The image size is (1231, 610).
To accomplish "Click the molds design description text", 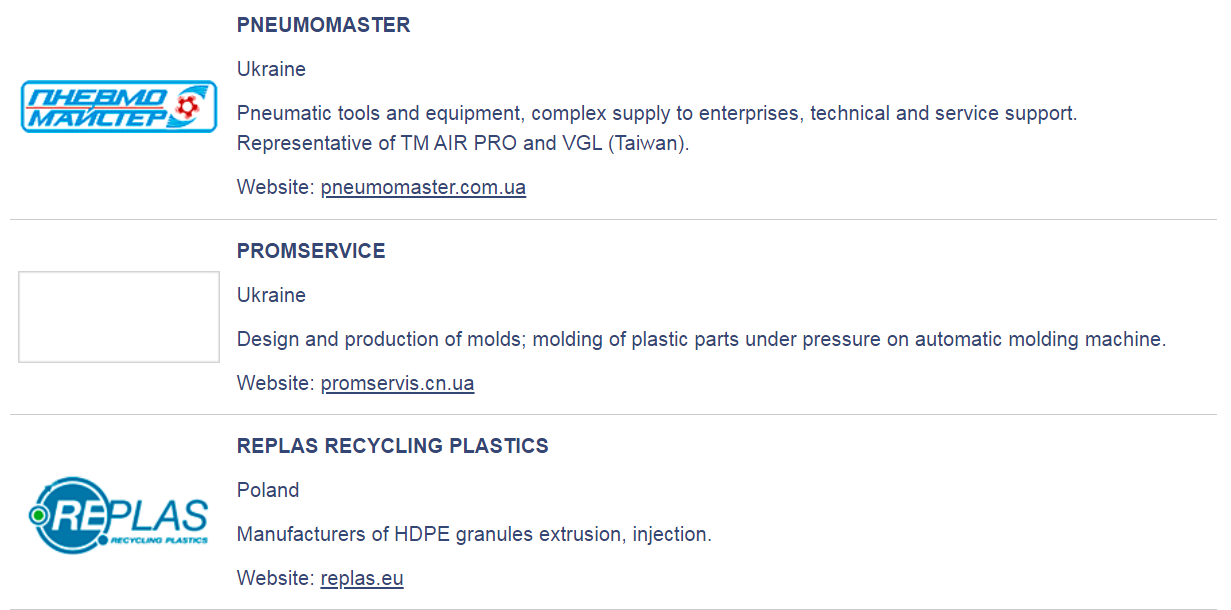I will [701, 339].
